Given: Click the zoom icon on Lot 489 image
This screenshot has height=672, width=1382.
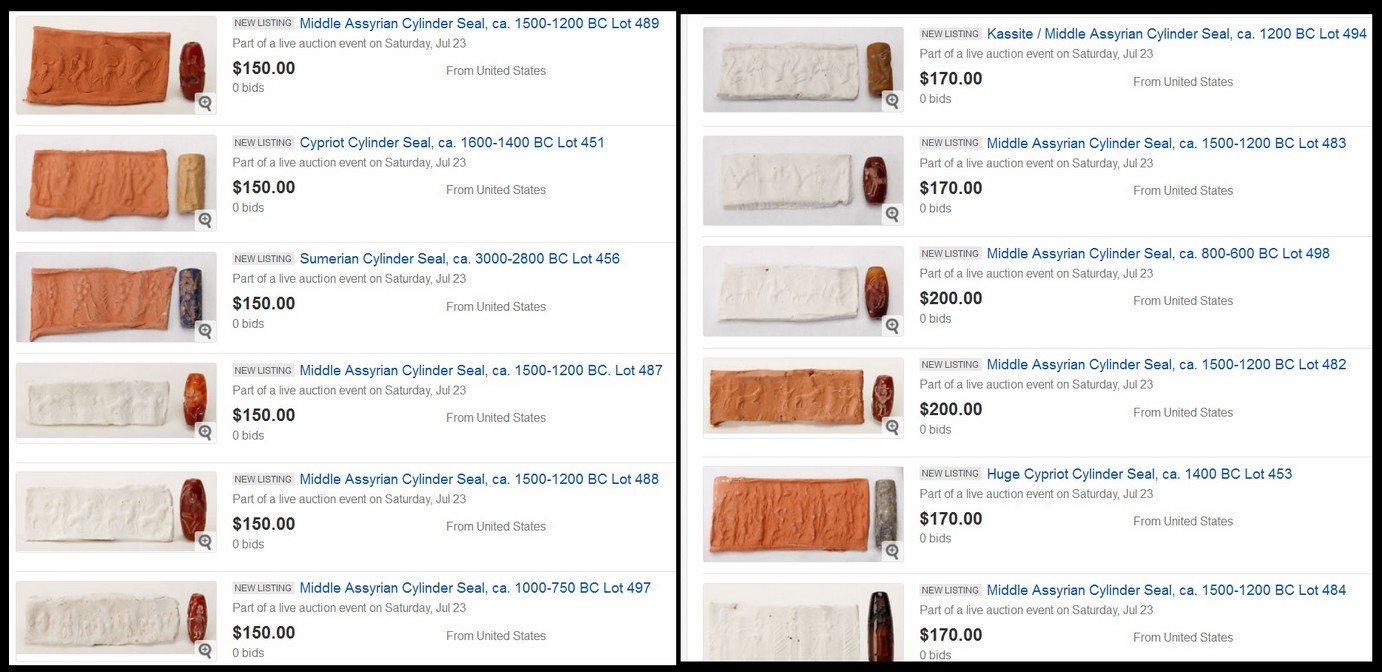Looking at the screenshot, I should [205, 102].
